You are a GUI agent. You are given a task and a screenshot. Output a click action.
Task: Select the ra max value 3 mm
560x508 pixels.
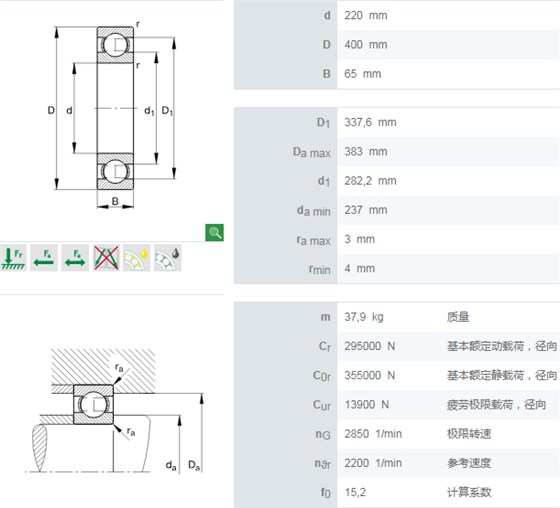tap(359, 239)
